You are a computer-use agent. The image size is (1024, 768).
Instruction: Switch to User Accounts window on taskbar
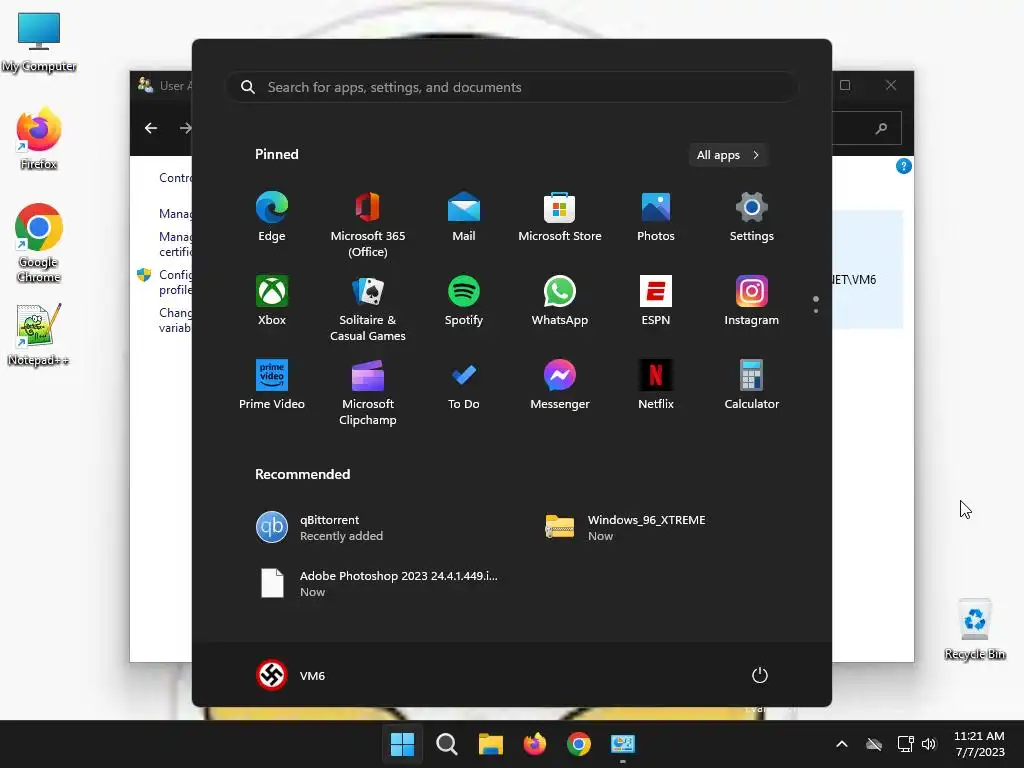(x=623, y=744)
